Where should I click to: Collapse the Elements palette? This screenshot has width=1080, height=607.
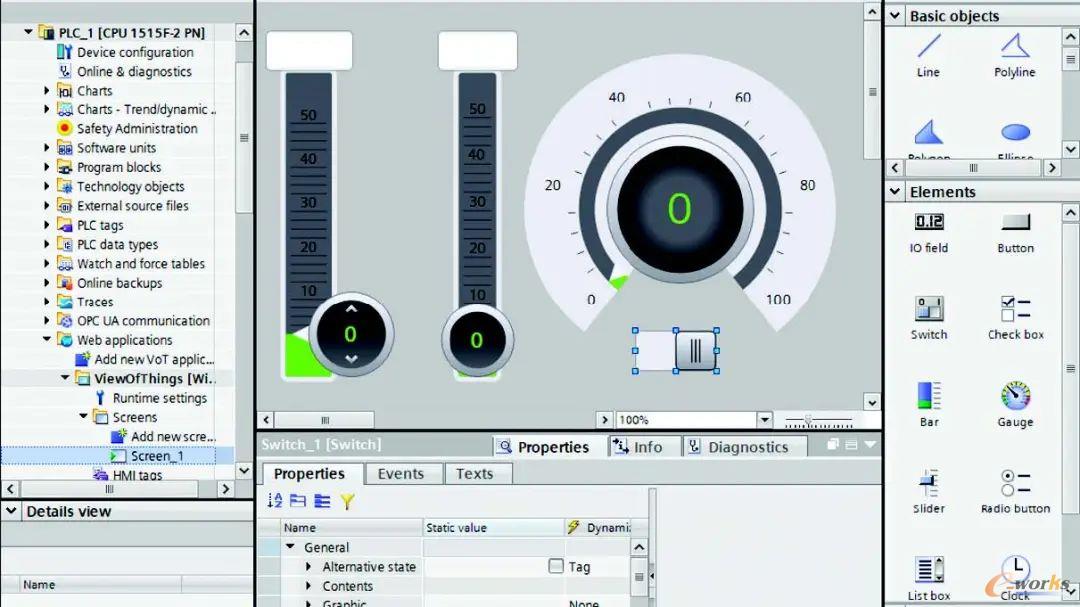tap(895, 192)
